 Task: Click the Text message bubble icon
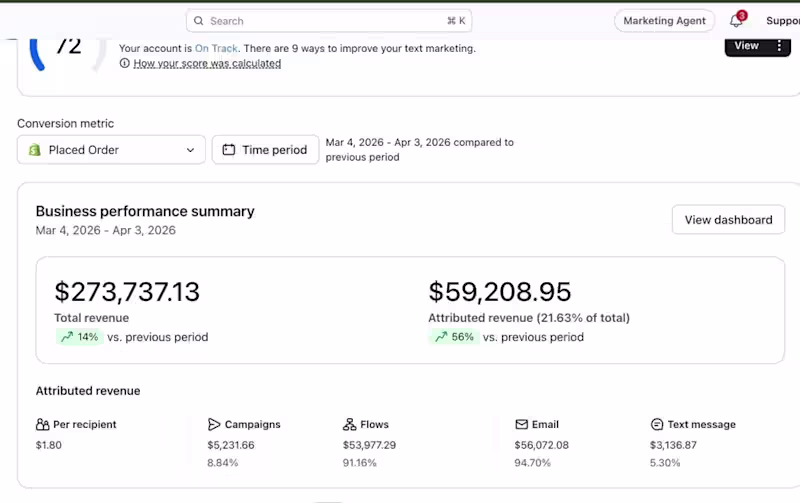pyautogui.click(x=657, y=424)
